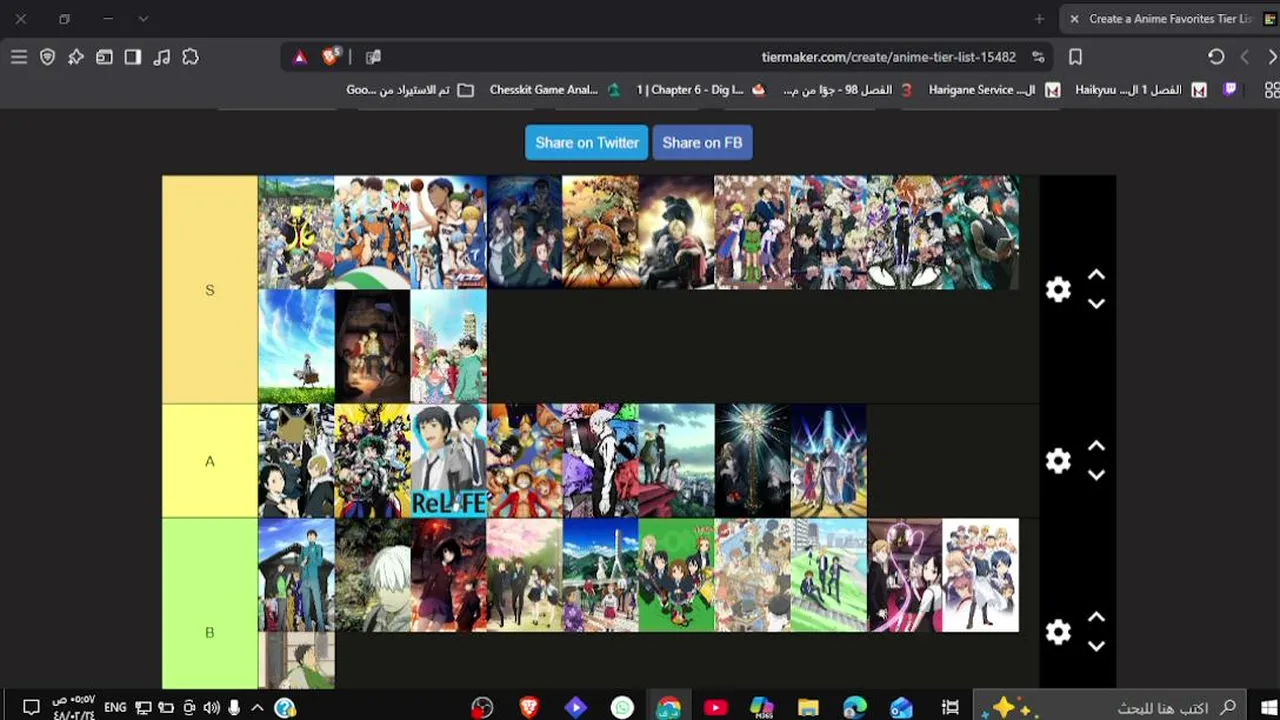Move B tier down with arrow
Screen dimensions: 1280x720
pyautogui.click(x=1096, y=646)
